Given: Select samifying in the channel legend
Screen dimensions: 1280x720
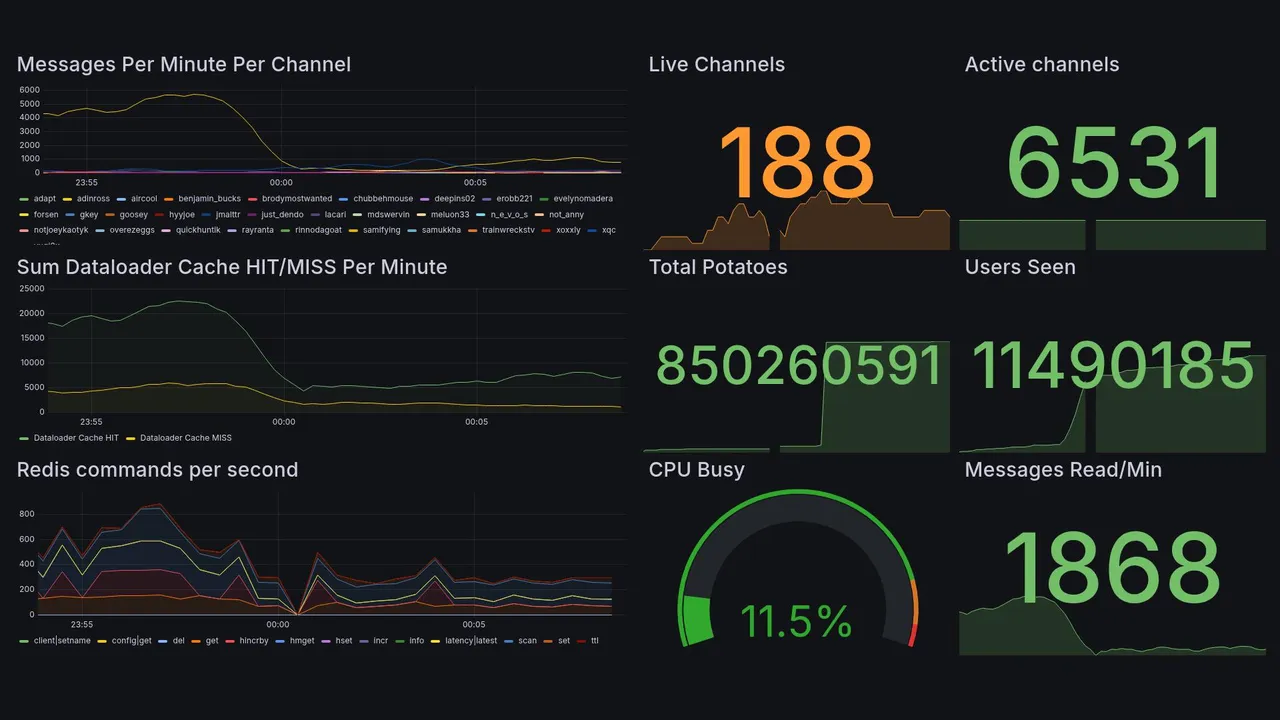Looking at the screenshot, I should pos(374,231).
